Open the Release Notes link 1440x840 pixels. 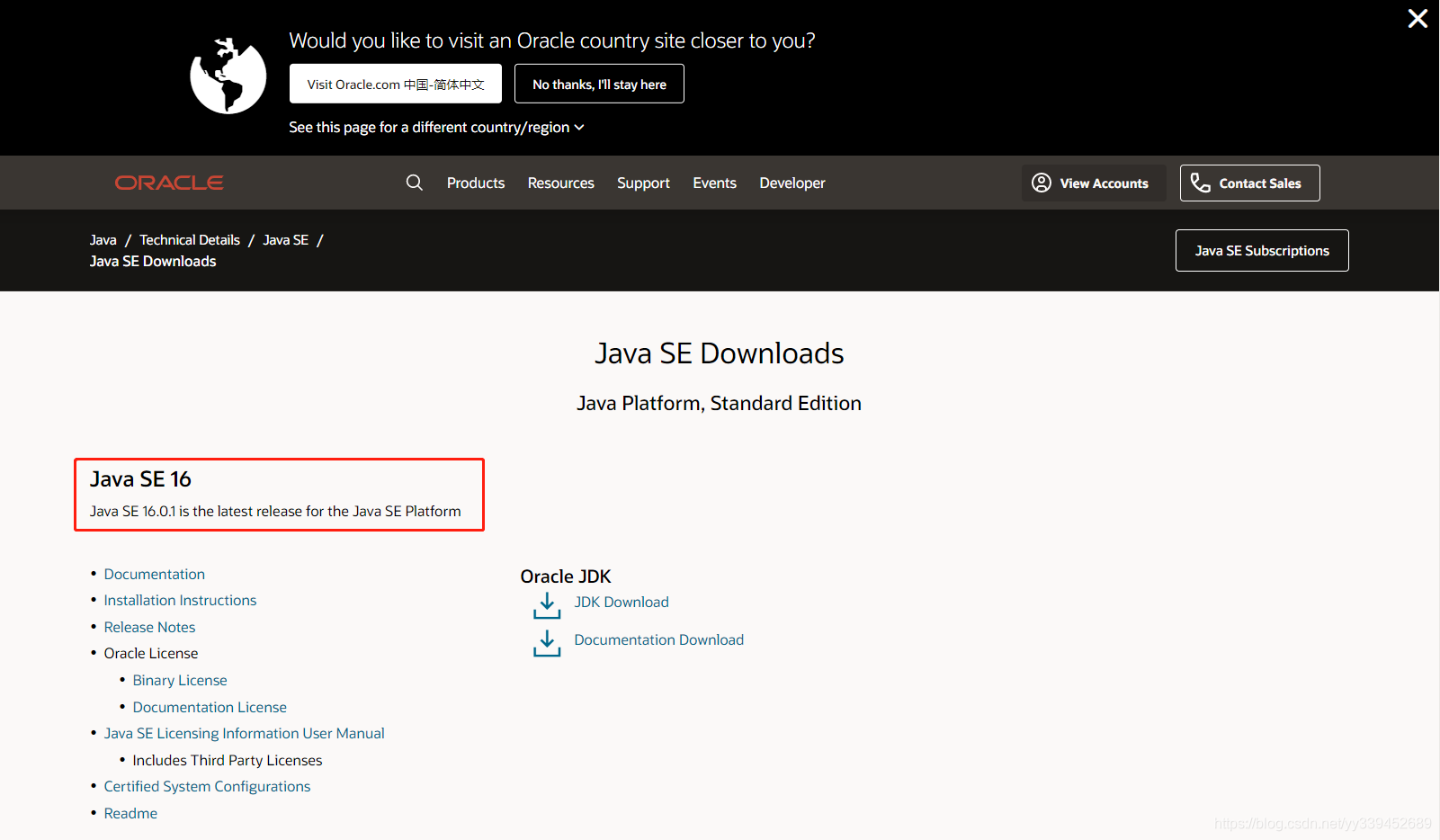point(149,627)
